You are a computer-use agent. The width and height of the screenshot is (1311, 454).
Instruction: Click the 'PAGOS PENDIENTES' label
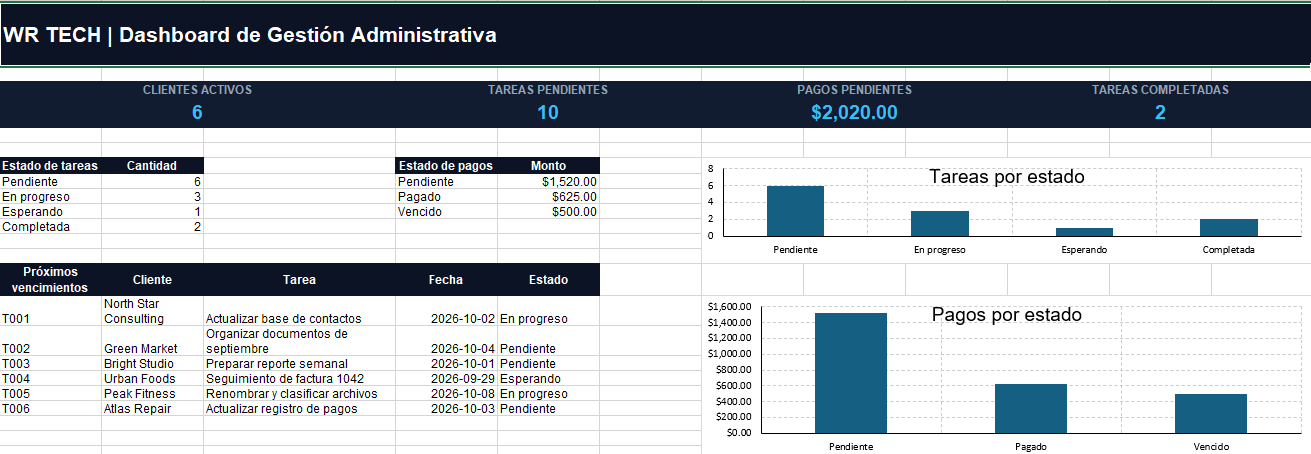[x=854, y=89]
